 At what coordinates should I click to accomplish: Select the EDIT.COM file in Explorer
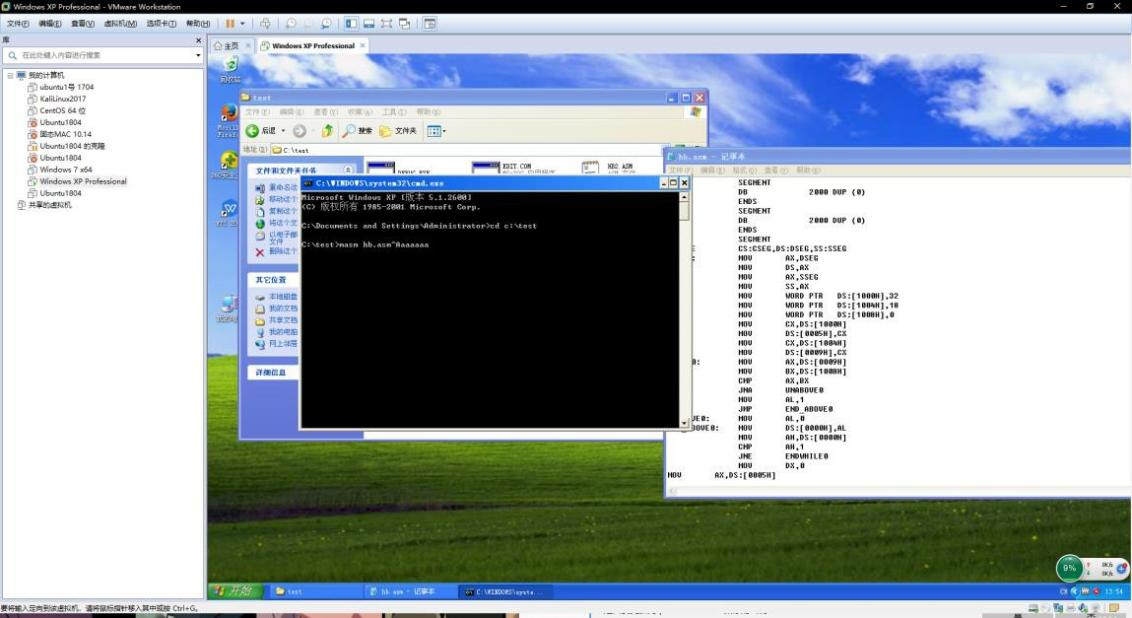[513, 167]
